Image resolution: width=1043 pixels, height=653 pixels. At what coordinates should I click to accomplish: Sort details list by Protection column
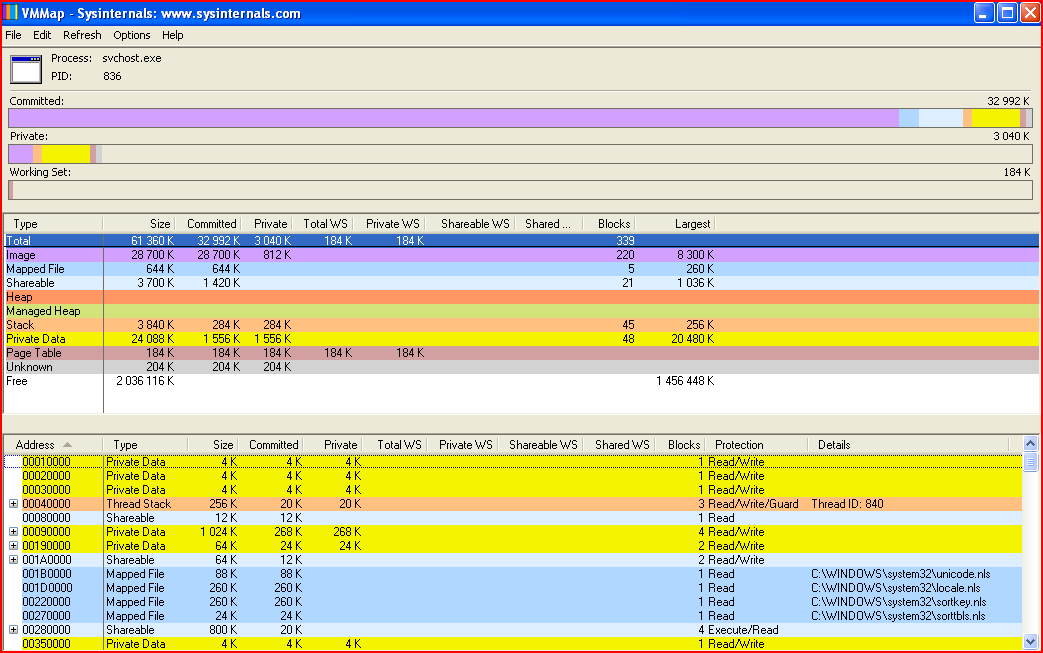coord(757,445)
